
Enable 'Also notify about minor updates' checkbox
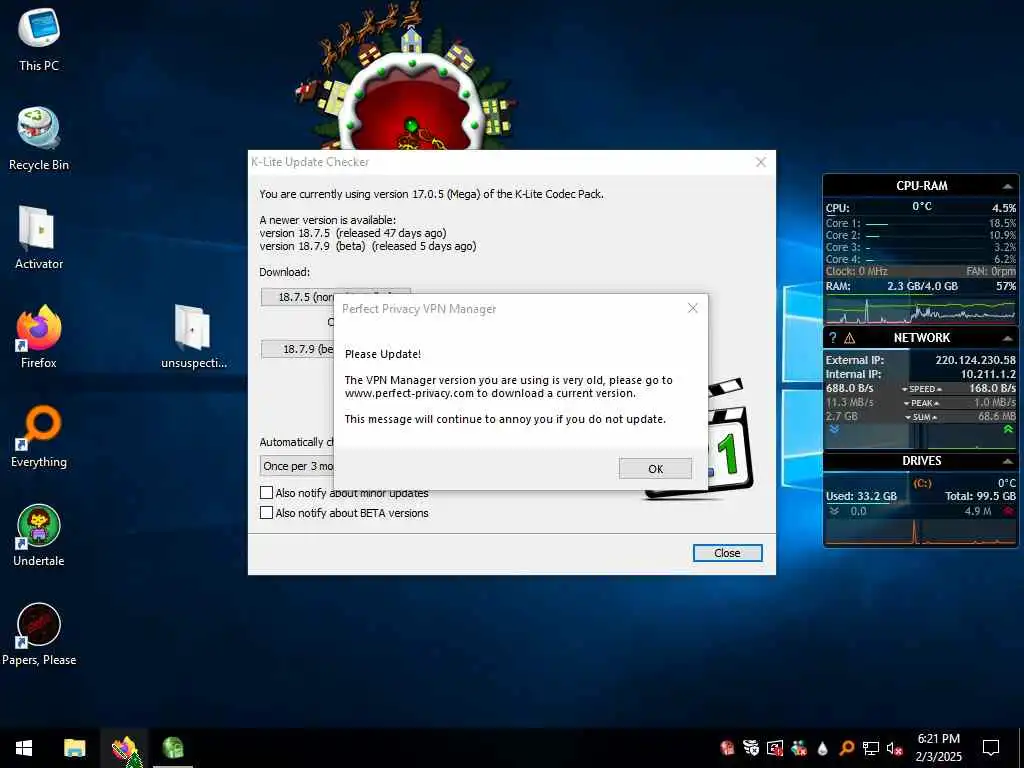click(x=266, y=492)
